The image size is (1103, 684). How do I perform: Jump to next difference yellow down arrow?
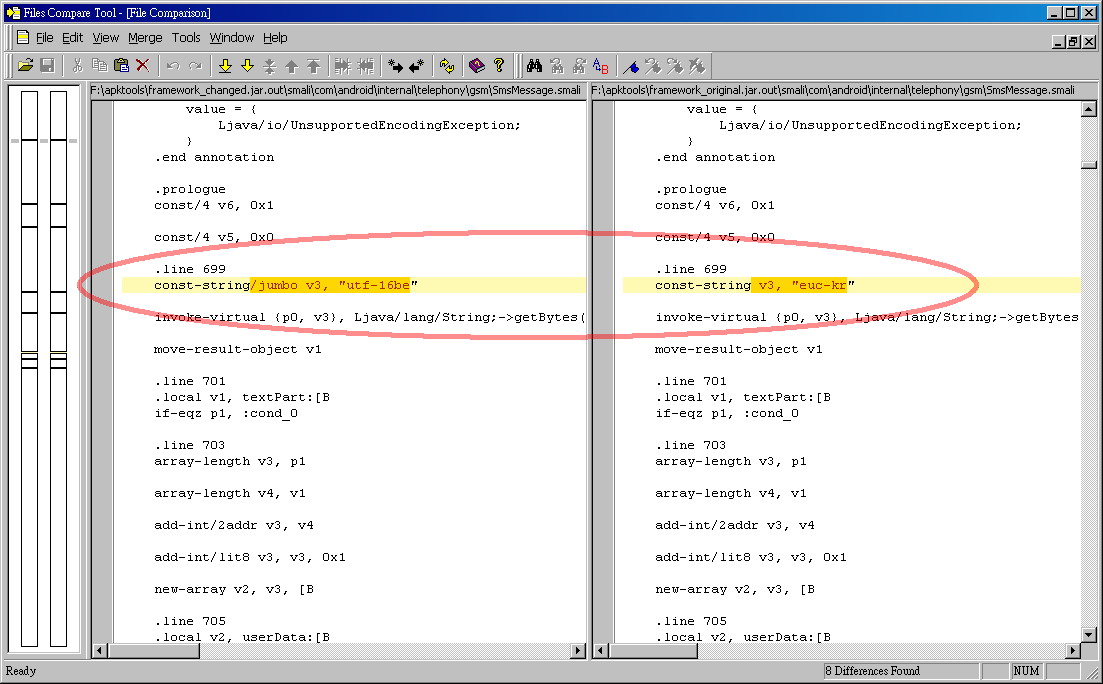[225, 66]
